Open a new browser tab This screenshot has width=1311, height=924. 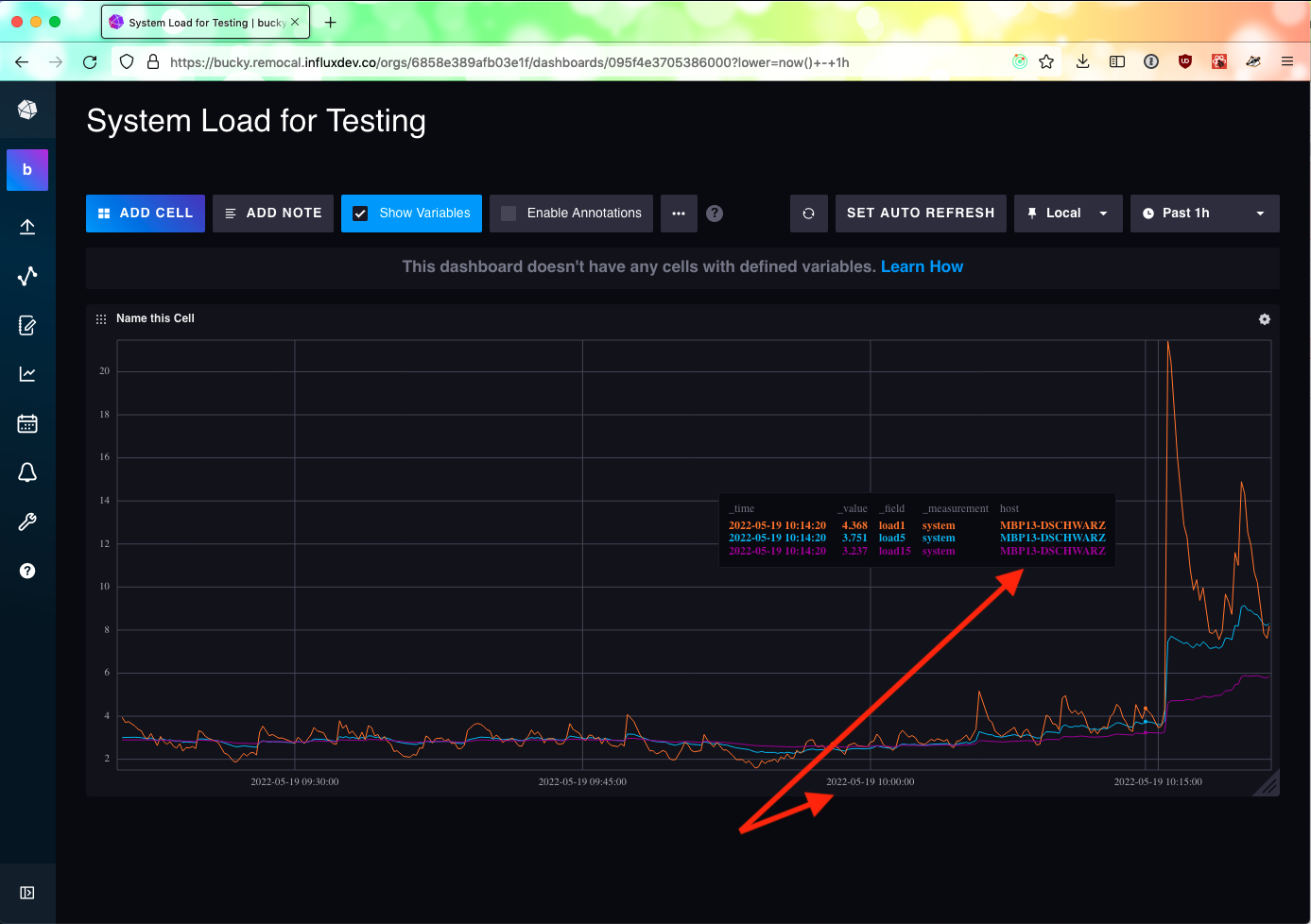tap(330, 22)
